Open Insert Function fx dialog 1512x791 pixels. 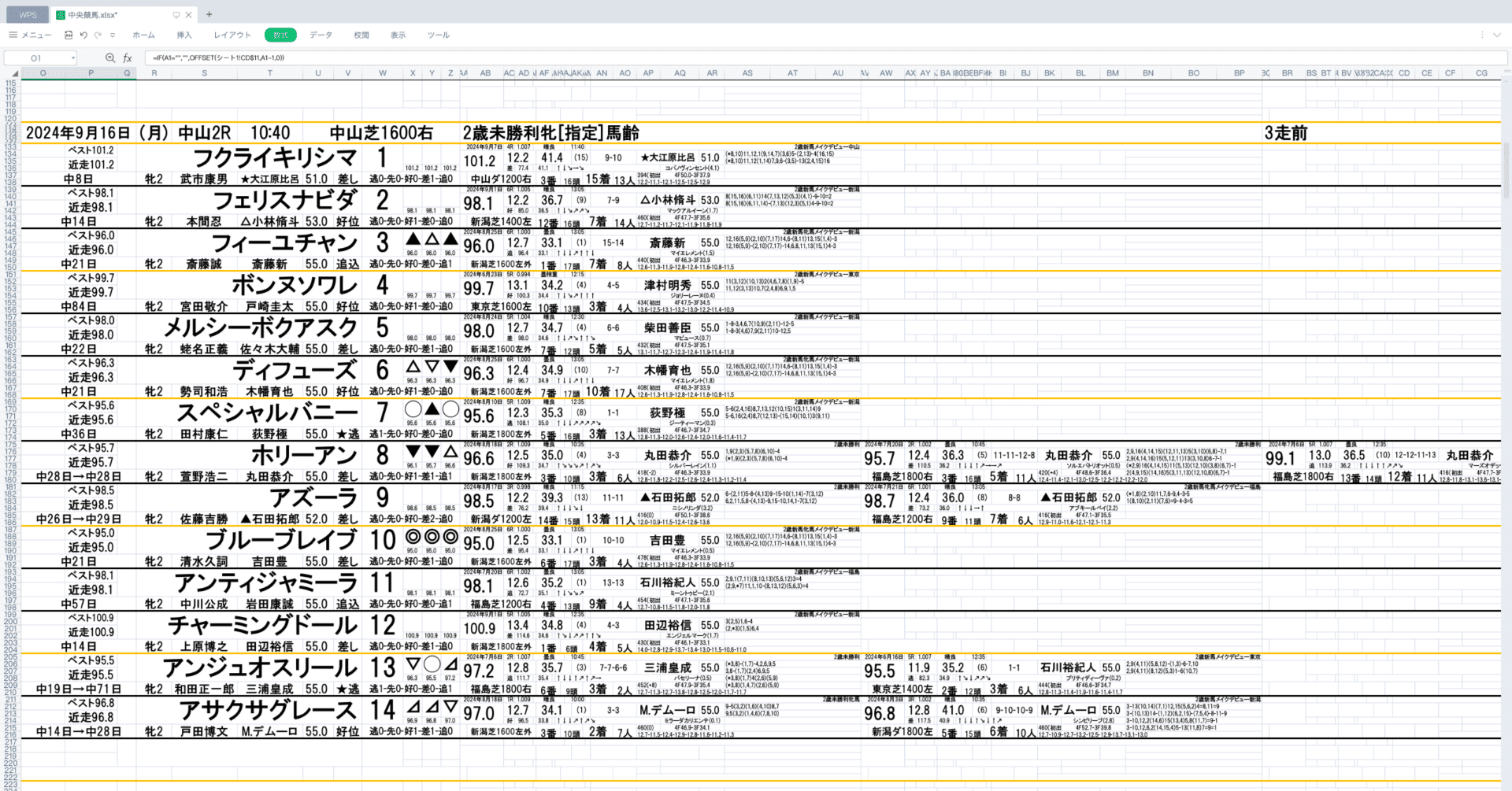coord(128,57)
